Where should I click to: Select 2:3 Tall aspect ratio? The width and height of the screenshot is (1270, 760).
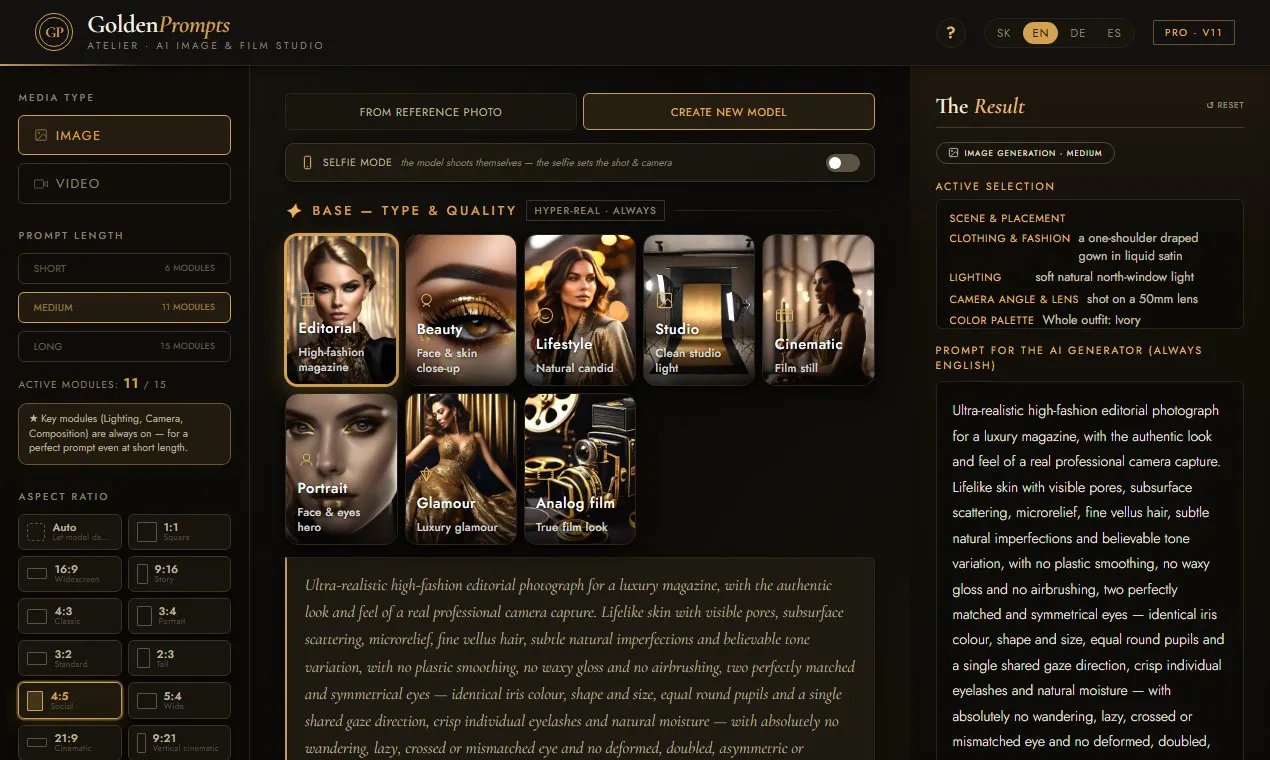coord(179,658)
